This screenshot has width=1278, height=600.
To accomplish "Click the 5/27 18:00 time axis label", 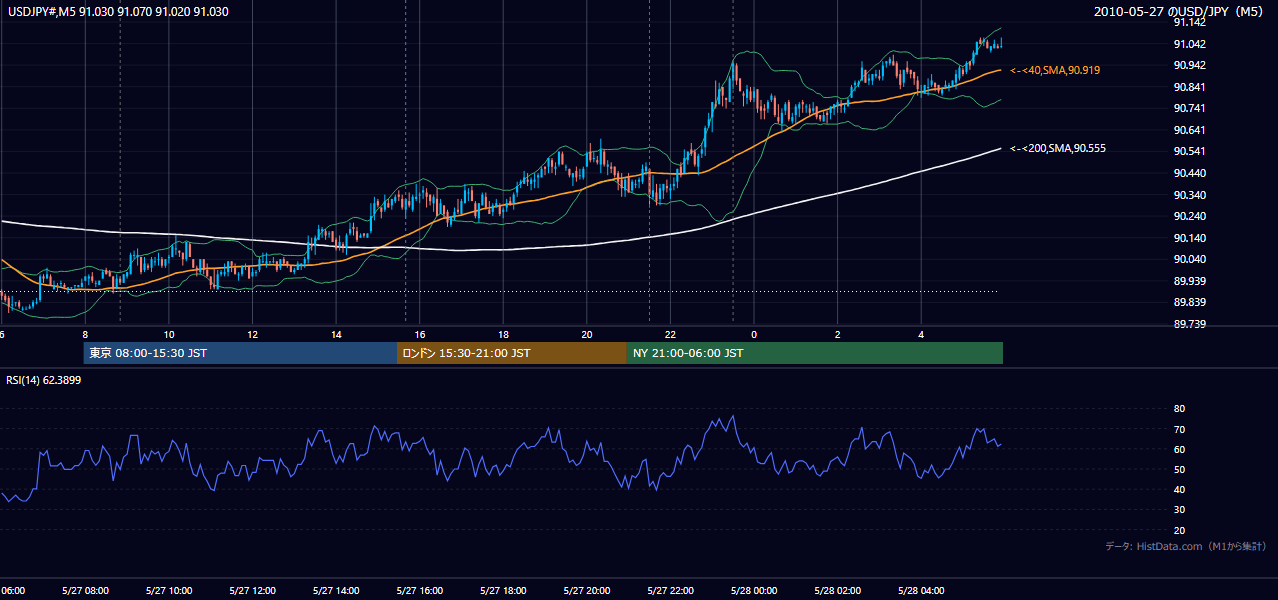I will coord(503,590).
